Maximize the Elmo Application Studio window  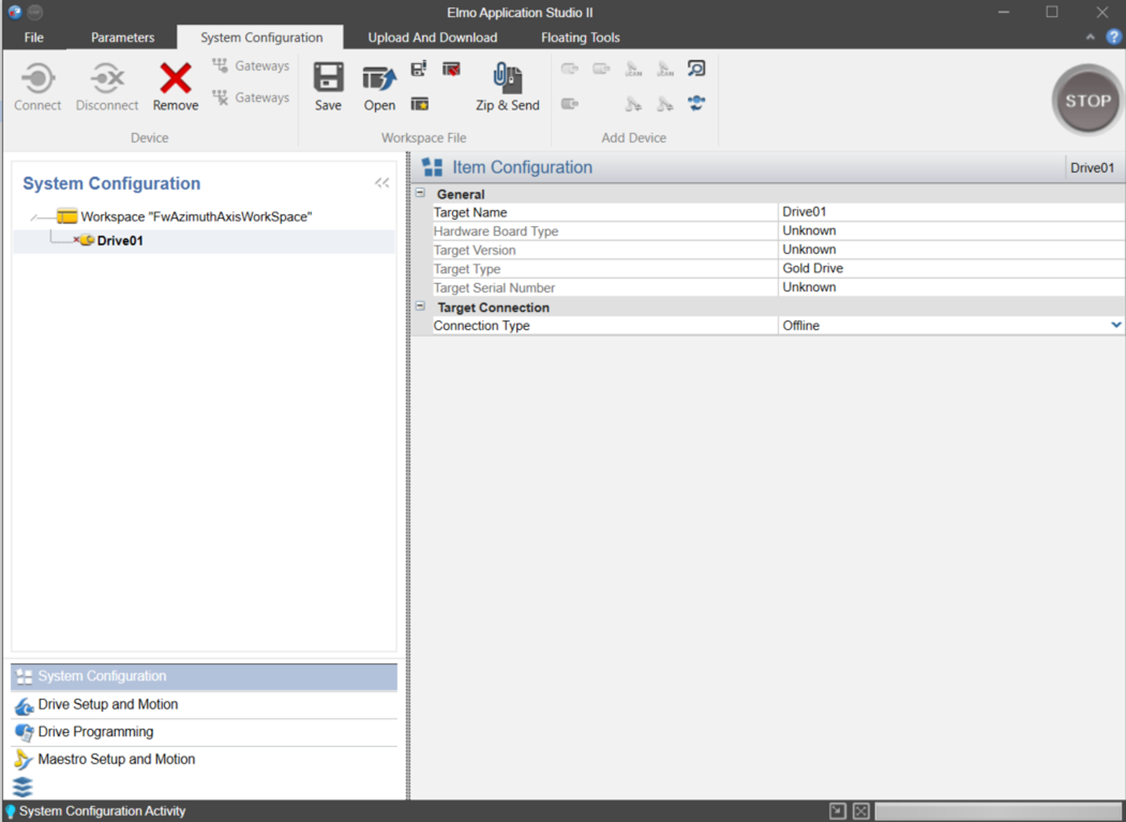(x=1052, y=12)
